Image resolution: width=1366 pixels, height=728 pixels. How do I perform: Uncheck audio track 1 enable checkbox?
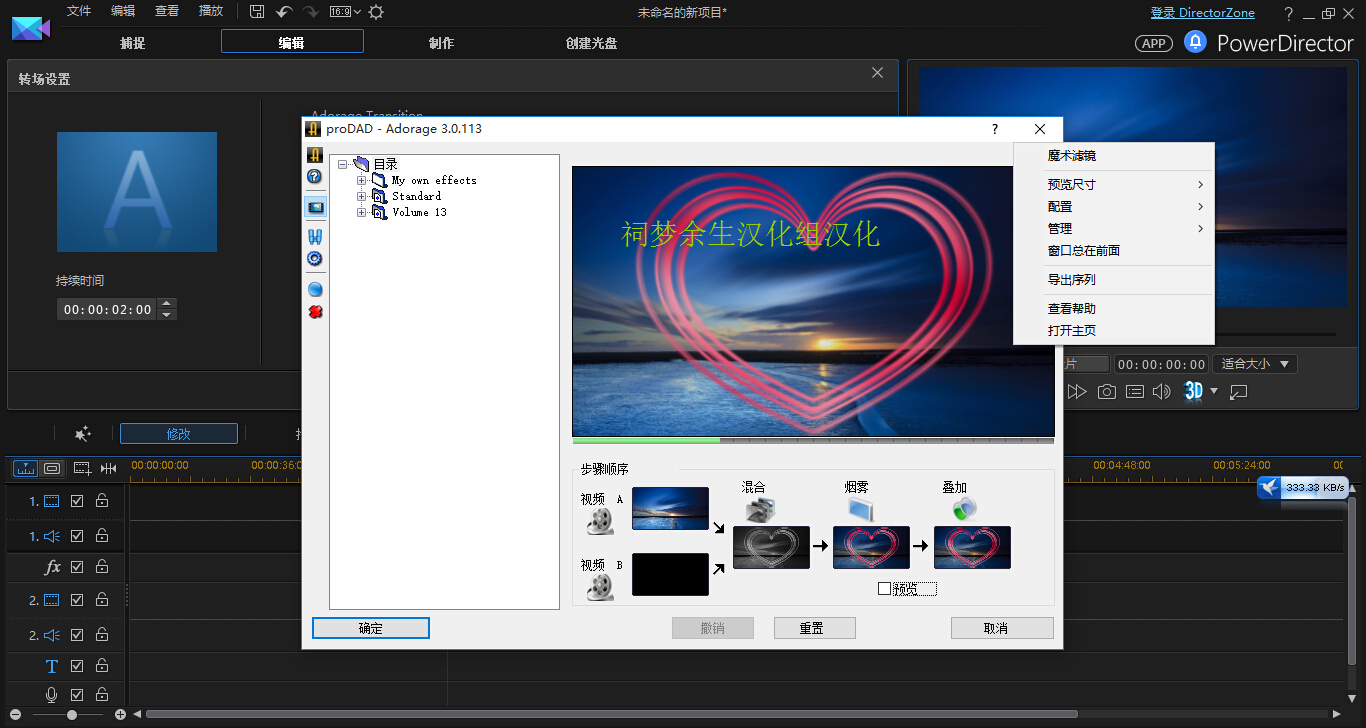point(77,536)
